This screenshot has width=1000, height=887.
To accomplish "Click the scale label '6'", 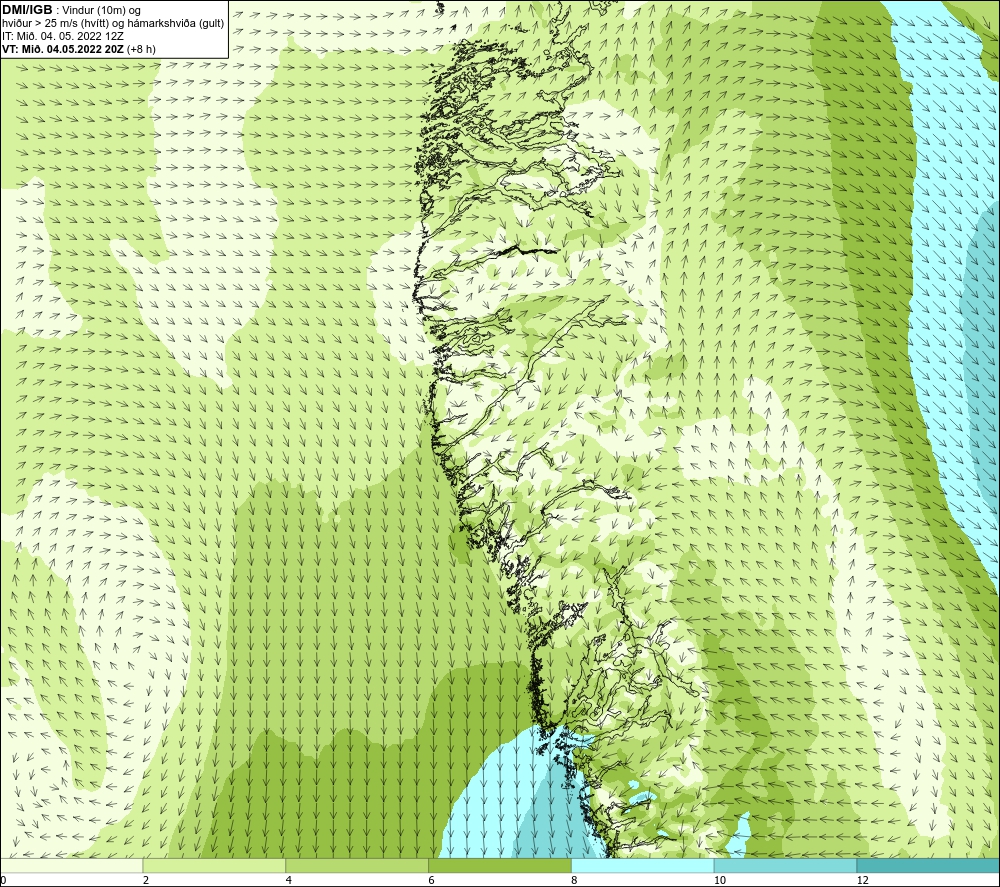I will 432,881.
